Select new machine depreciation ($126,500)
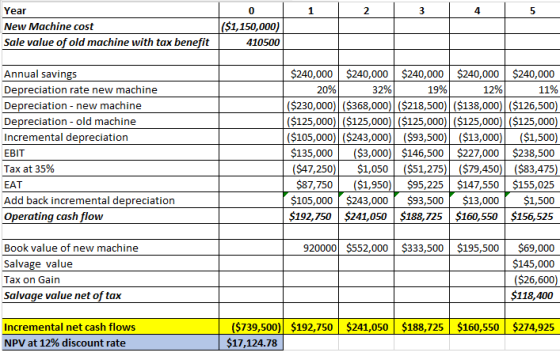The width and height of the screenshot is (560, 360). point(533,106)
